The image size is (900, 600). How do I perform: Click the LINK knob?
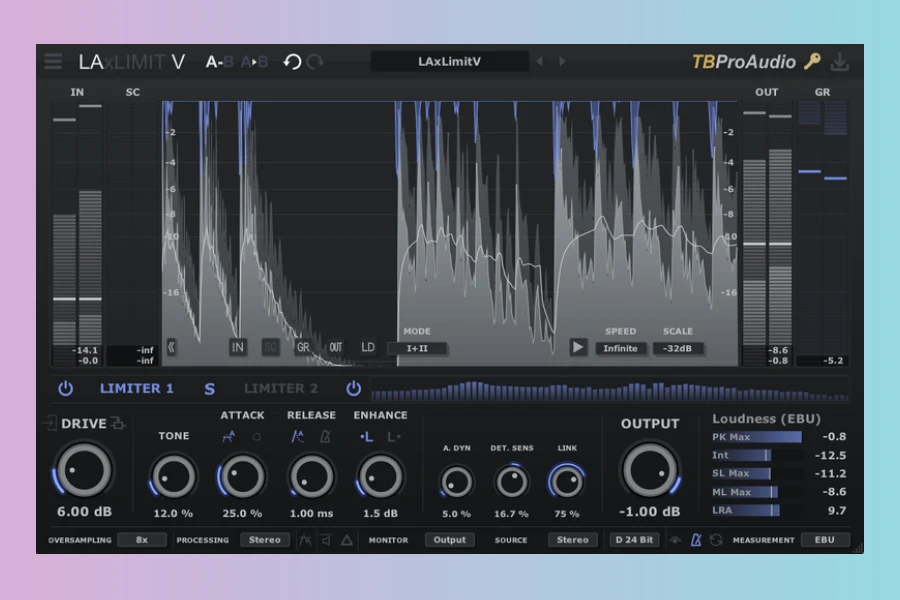tap(567, 481)
